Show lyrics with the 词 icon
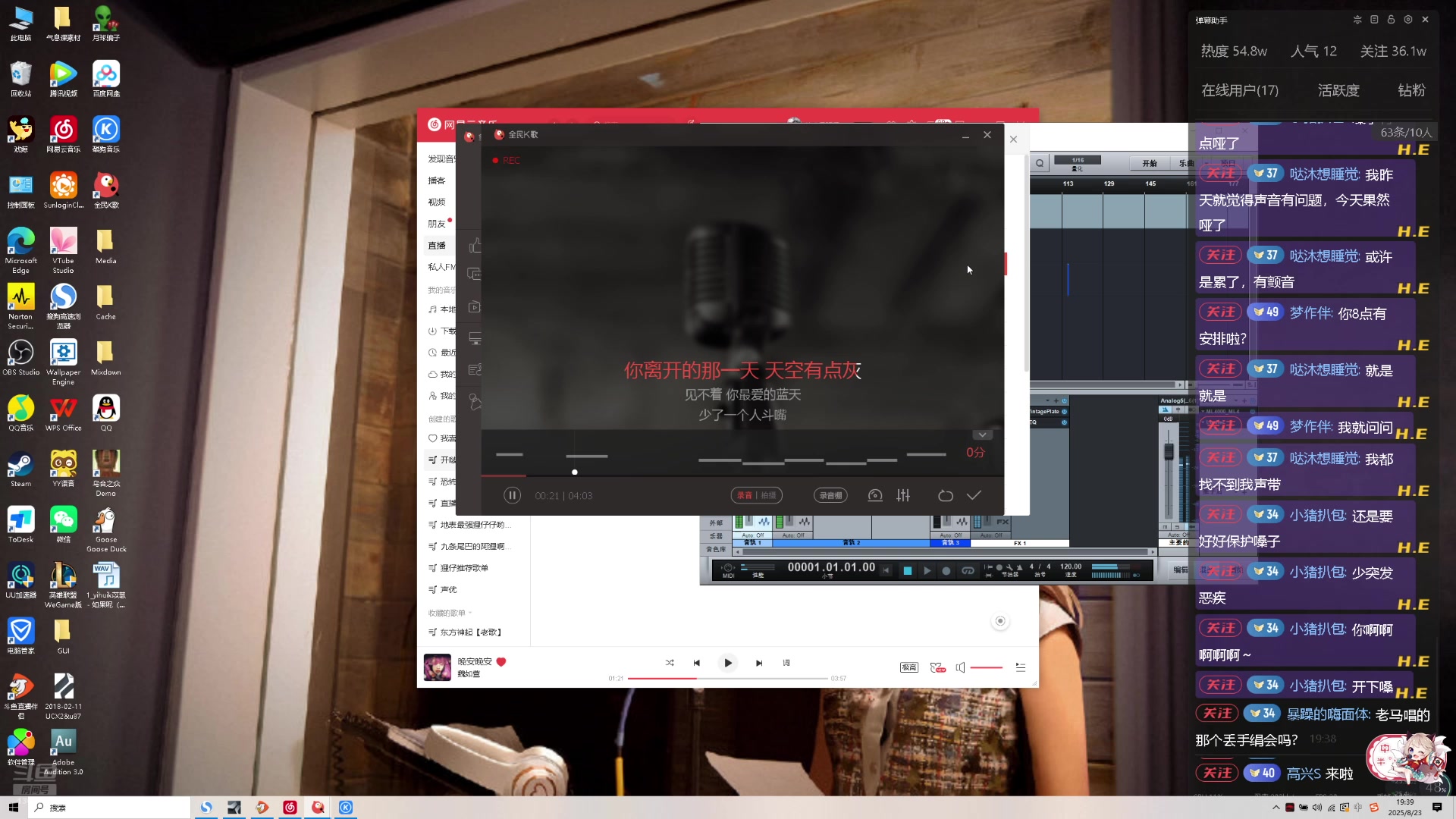The height and width of the screenshot is (819, 1456). [x=786, y=663]
